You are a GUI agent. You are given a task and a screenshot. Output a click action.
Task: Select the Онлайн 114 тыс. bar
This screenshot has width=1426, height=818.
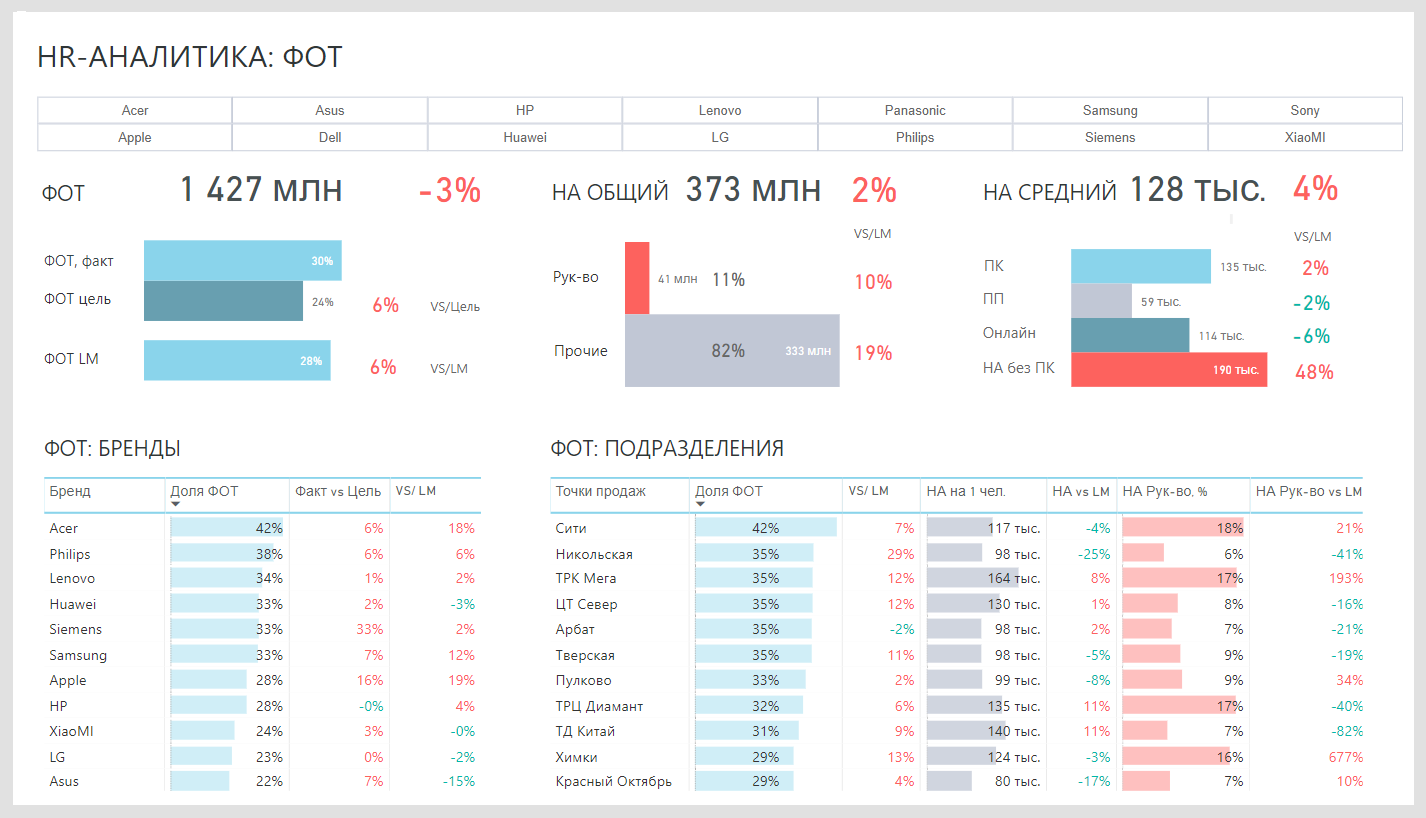(x=1130, y=335)
